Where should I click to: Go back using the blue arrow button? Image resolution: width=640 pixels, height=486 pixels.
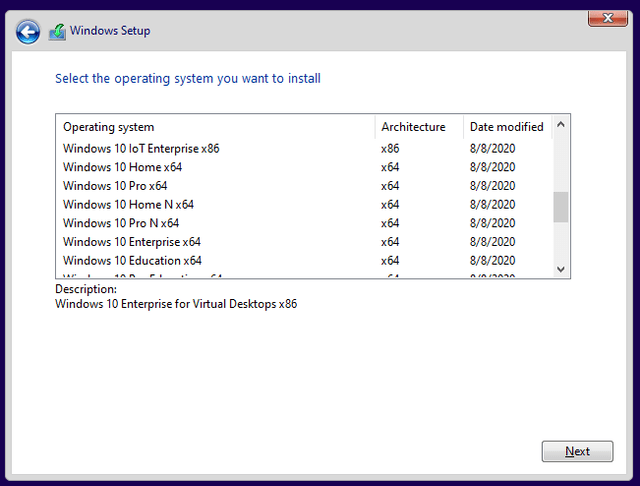28,32
